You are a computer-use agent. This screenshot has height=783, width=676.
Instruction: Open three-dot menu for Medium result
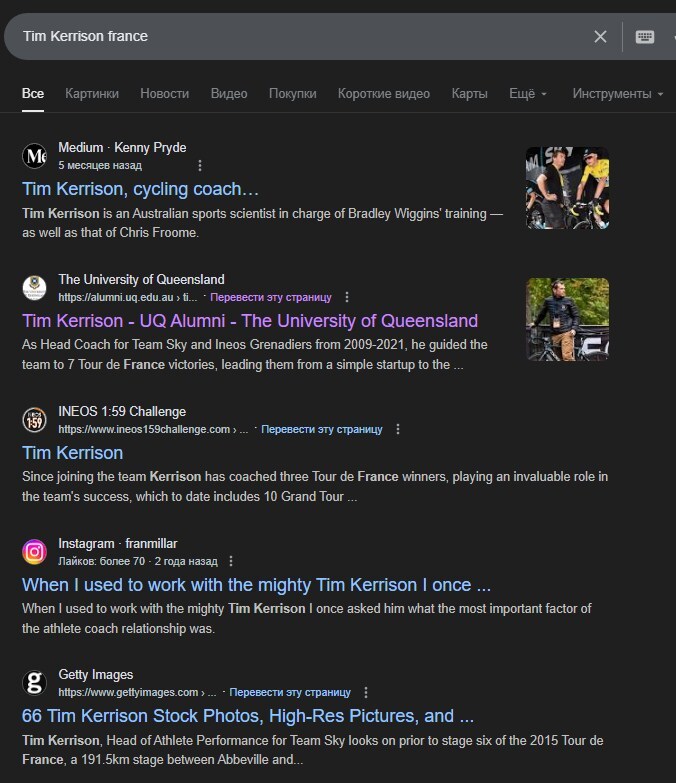tap(199, 165)
